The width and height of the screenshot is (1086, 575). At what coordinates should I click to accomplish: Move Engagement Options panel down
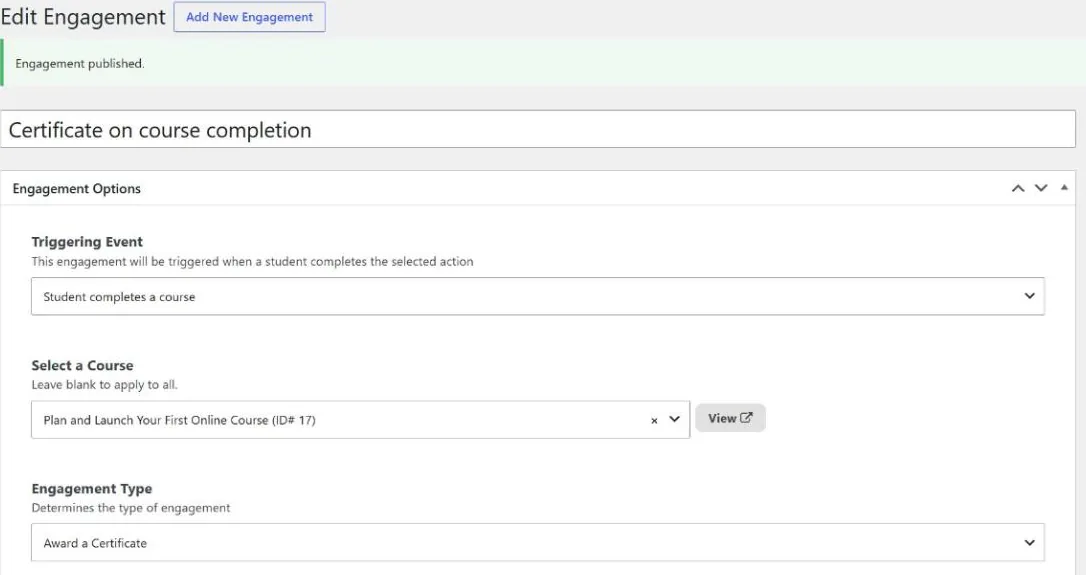[x=1041, y=188]
